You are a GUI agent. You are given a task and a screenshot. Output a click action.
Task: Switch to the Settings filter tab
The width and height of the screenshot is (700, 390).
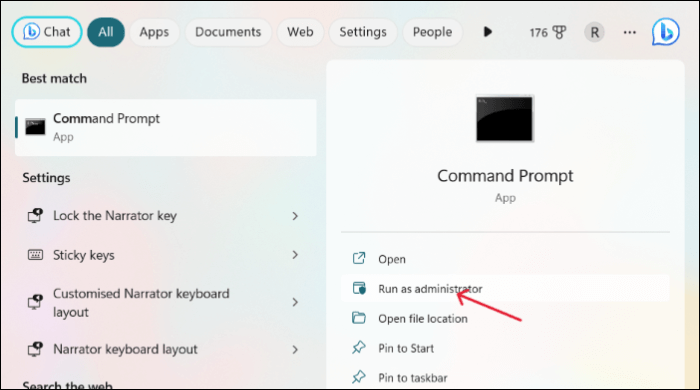click(x=363, y=32)
